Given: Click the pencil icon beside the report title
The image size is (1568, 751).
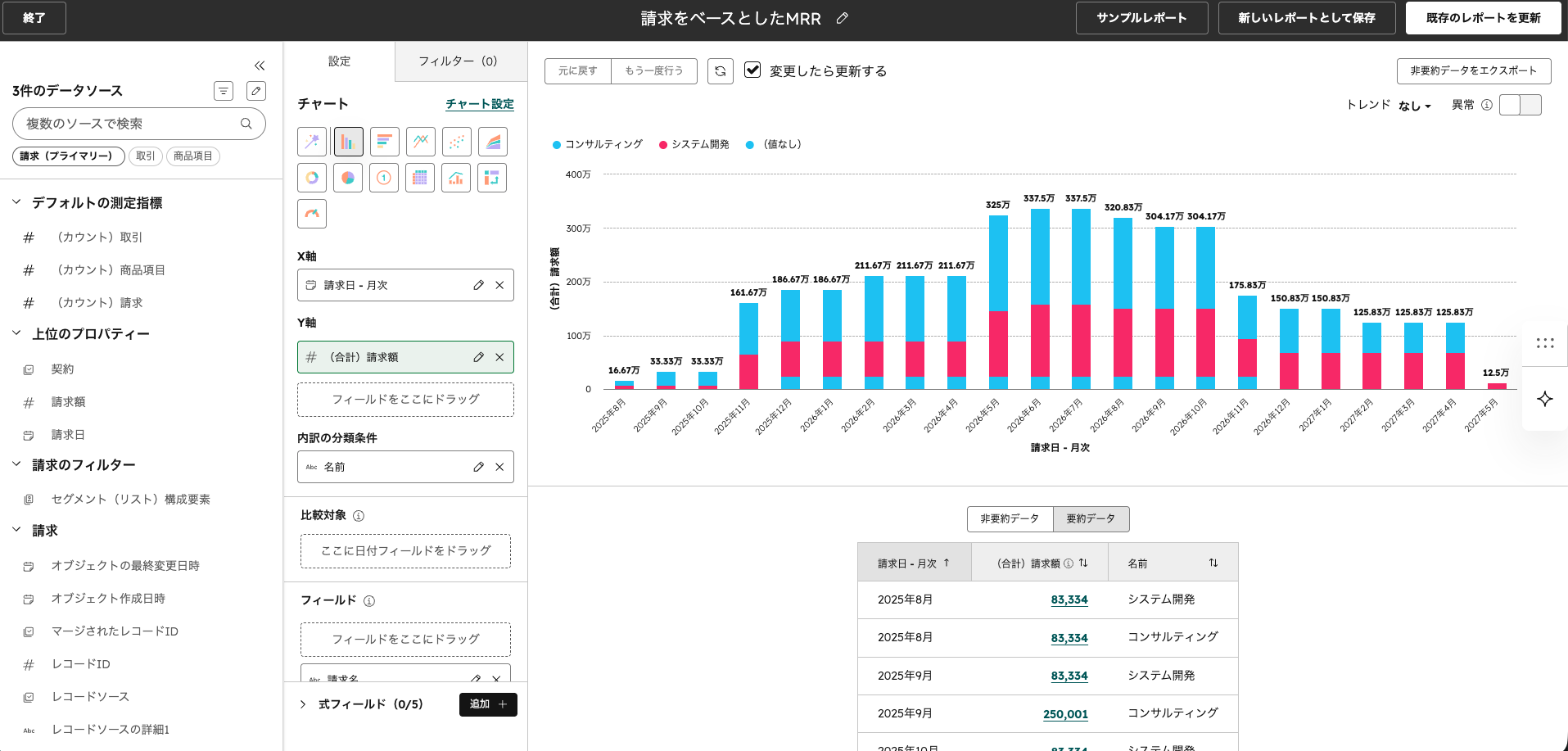Looking at the screenshot, I should pyautogui.click(x=842, y=18).
